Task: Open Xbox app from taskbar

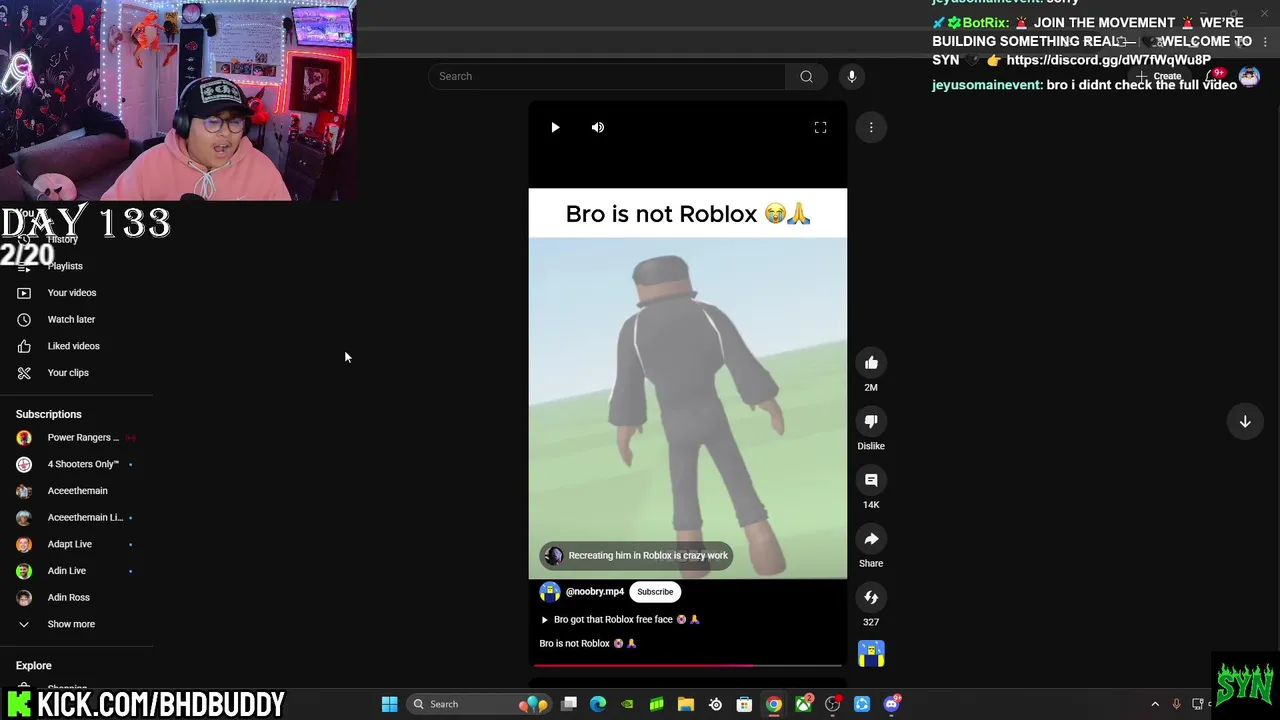Action: click(803, 704)
